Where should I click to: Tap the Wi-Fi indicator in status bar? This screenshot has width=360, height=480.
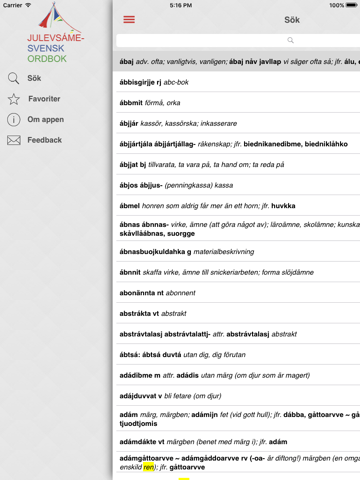tap(28, 5)
